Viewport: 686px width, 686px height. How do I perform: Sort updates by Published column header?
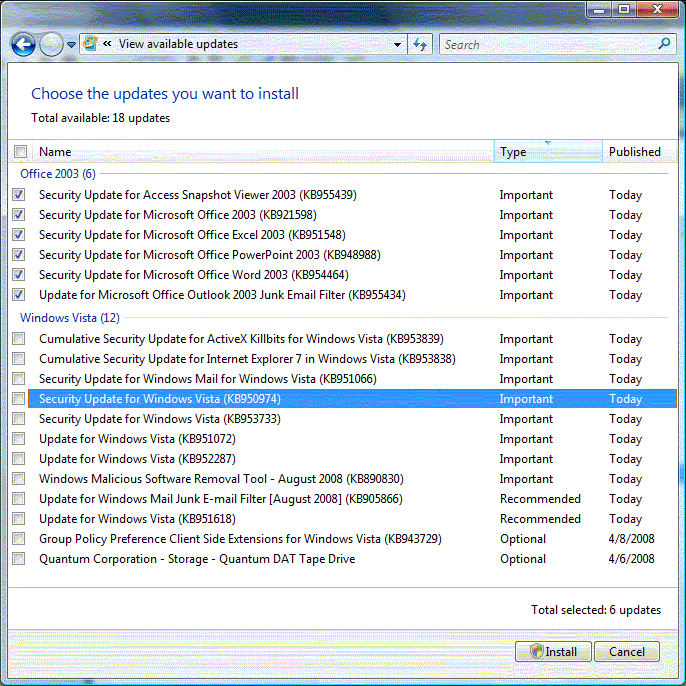pyautogui.click(x=639, y=152)
